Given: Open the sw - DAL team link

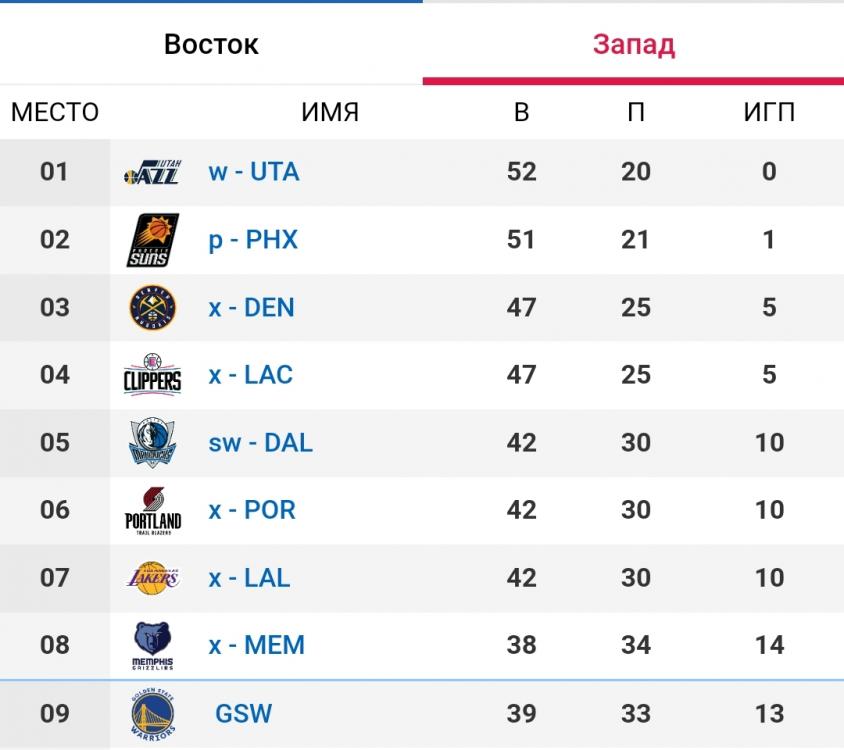Looking at the screenshot, I should pos(260,443).
